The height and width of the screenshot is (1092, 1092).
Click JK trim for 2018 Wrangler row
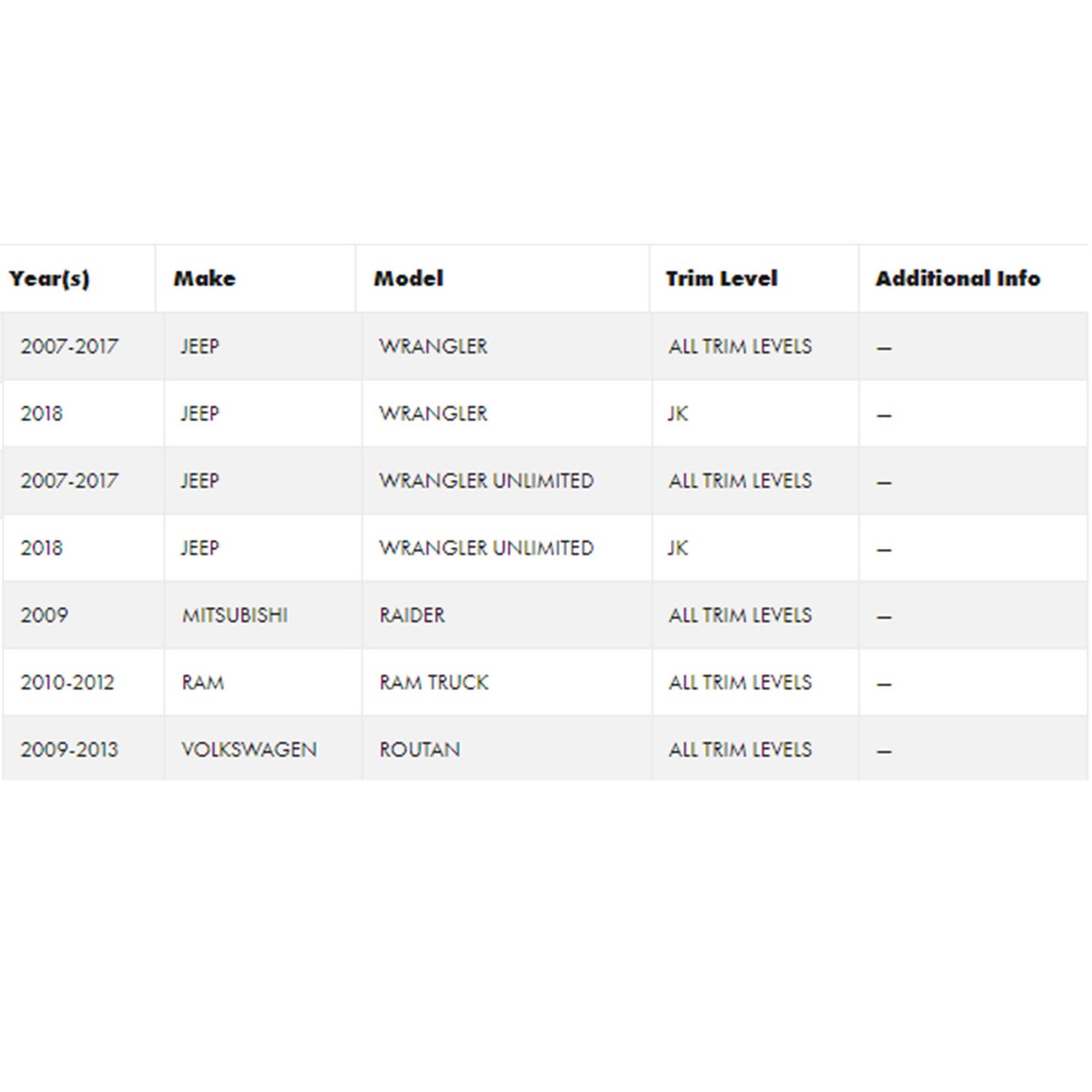tap(678, 414)
